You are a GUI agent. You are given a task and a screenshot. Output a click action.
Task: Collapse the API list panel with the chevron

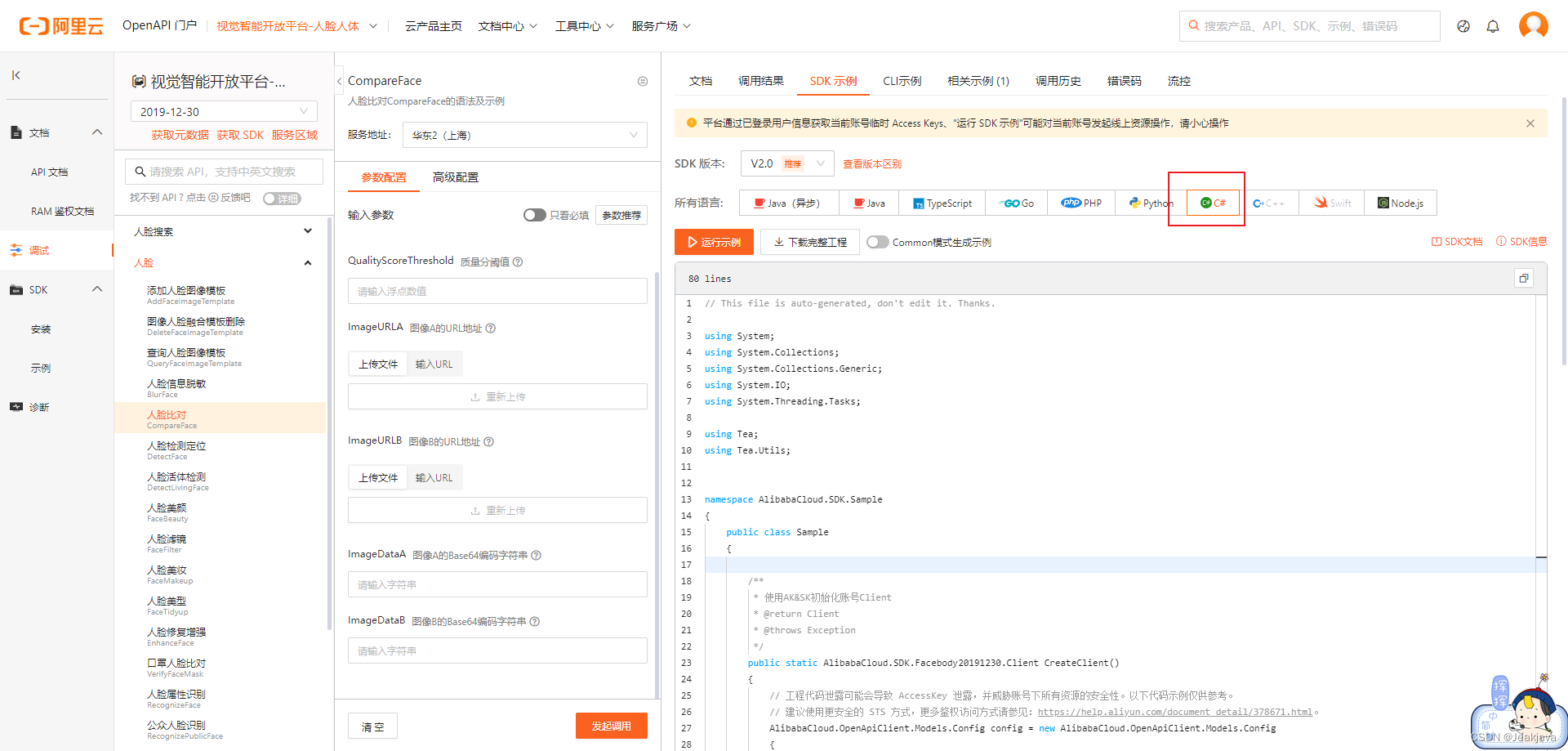(x=340, y=81)
